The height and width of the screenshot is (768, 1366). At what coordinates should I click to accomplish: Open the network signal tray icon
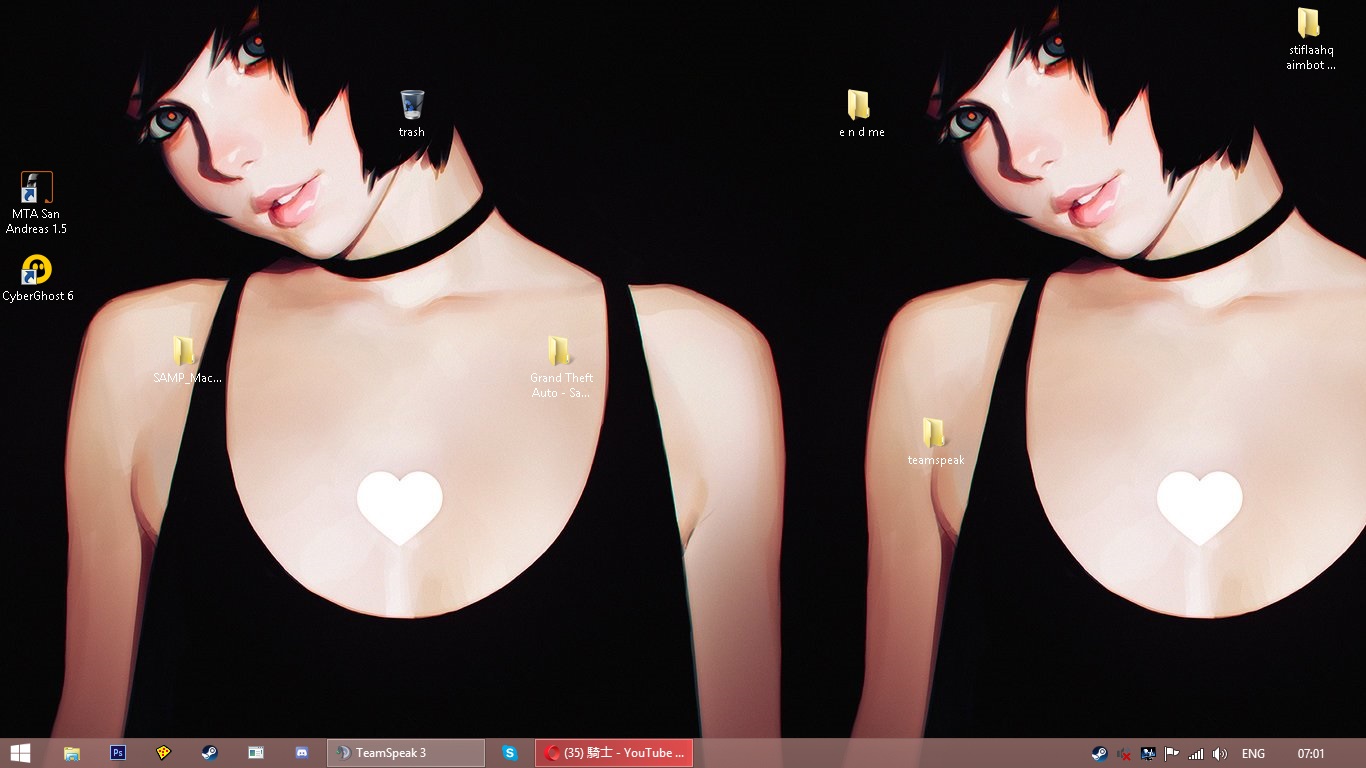point(1196,754)
